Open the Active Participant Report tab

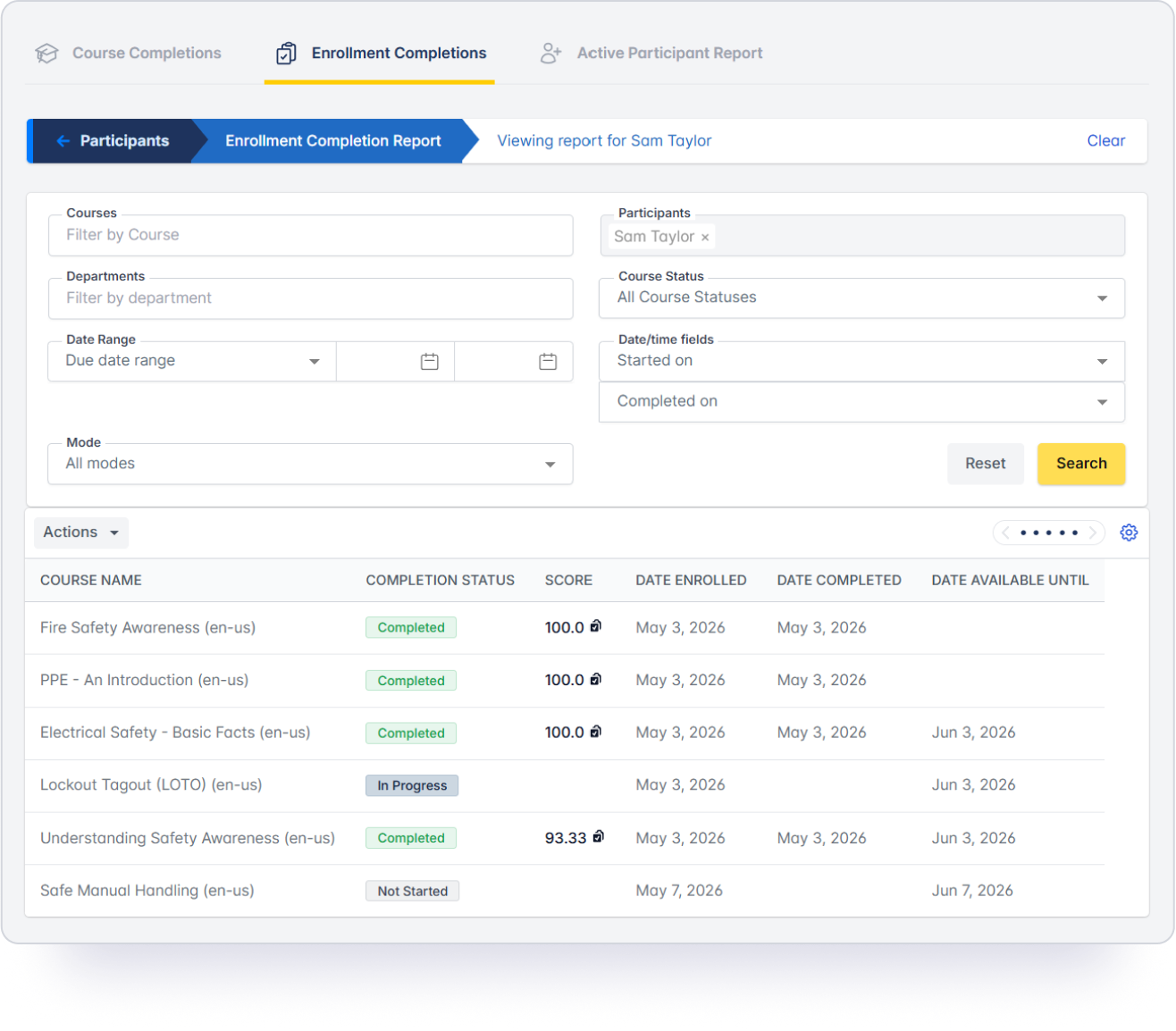(651, 54)
